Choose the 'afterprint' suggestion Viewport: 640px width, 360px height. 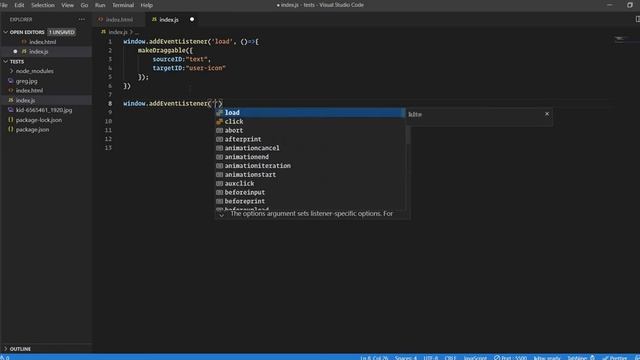click(x=310, y=139)
